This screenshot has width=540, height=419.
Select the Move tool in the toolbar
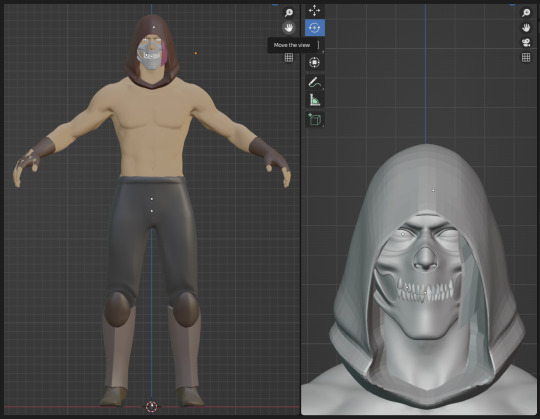pos(314,11)
